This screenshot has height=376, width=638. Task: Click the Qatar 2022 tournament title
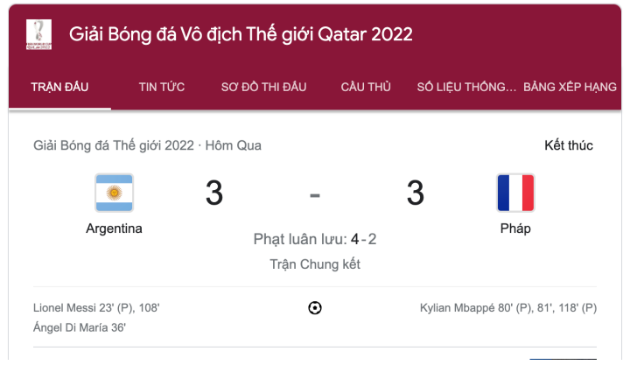tap(240, 35)
